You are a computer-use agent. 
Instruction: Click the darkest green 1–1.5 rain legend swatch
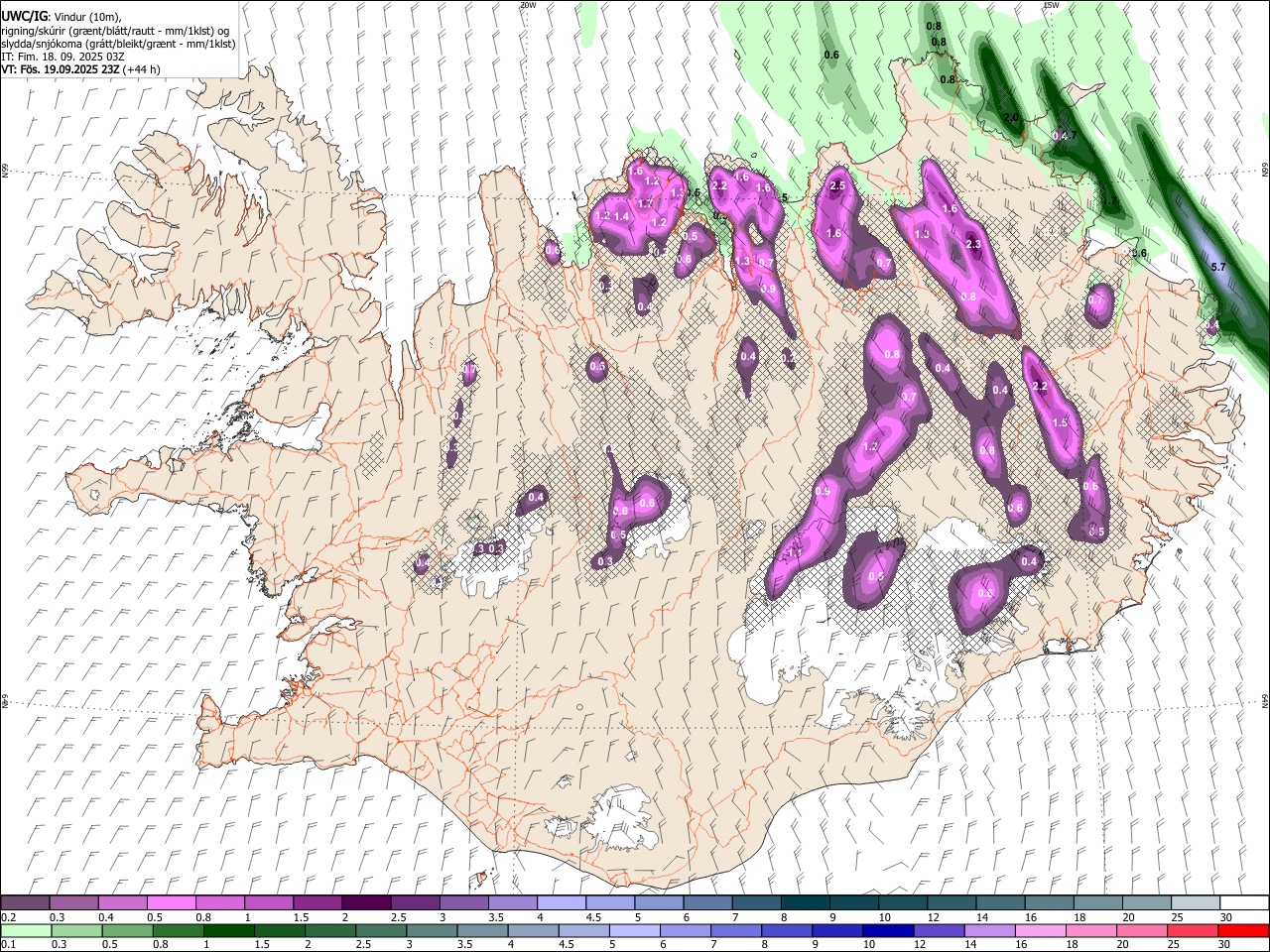point(229,930)
